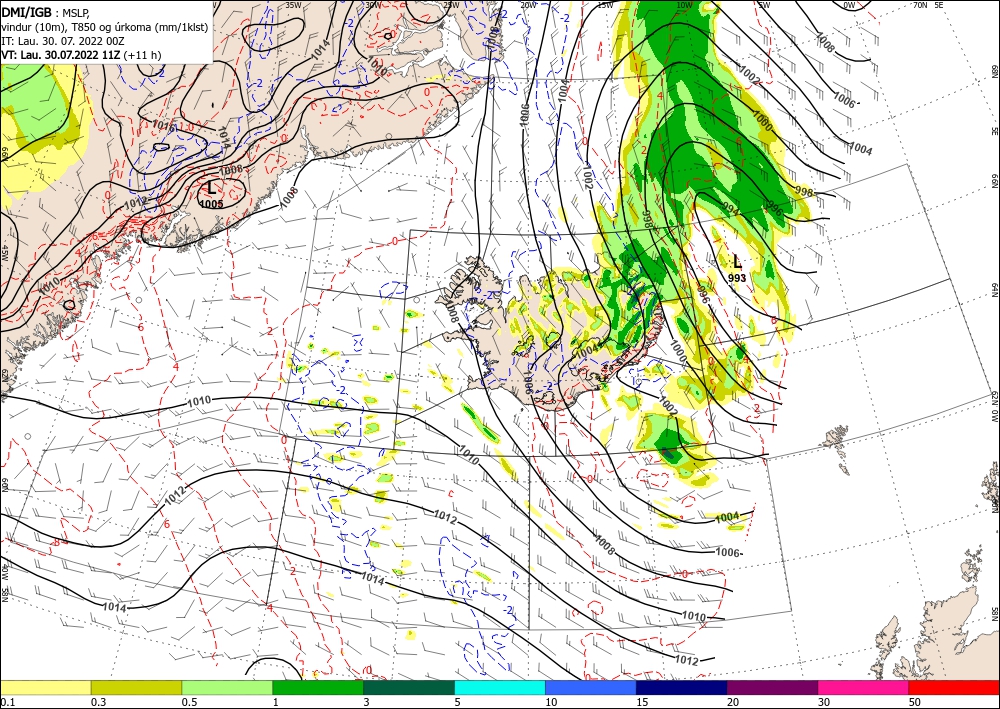
Task: Click the '45W' label on left edge
Action: click(5, 253)
